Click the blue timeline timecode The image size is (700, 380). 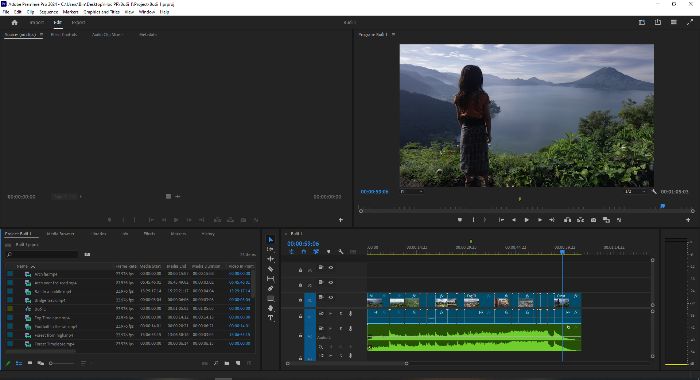pyautogui.click(x=303, y=244)
